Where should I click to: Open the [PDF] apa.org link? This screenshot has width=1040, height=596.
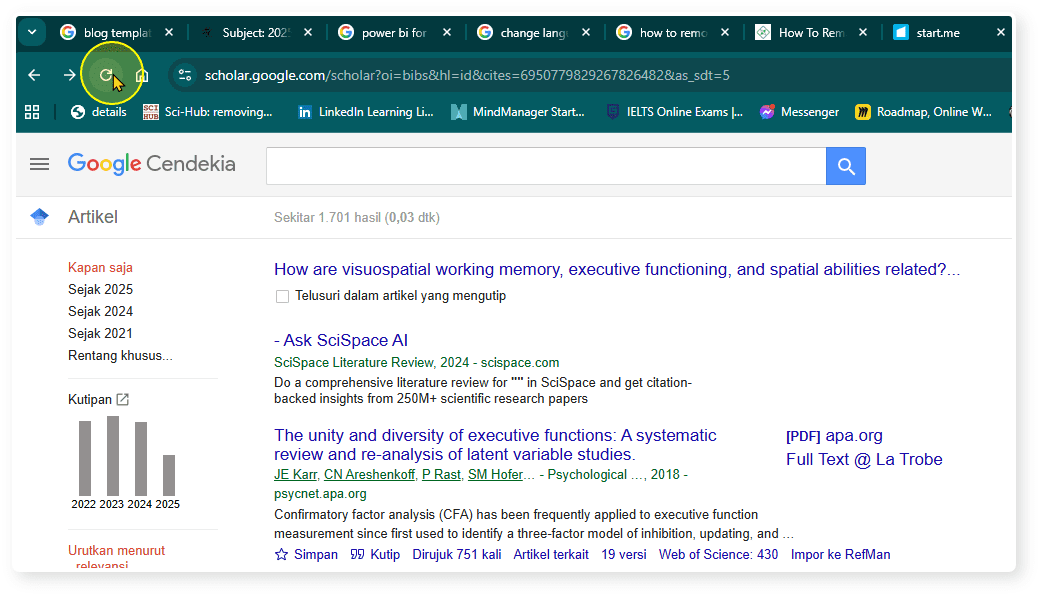[834, 436]
